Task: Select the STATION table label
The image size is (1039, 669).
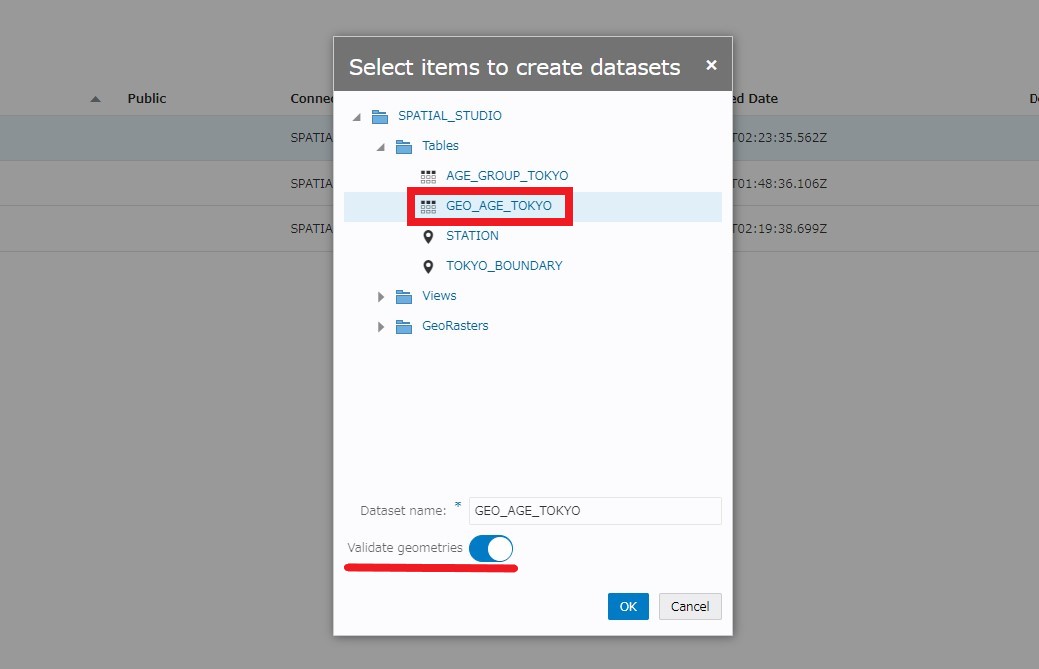Action: [x=472, y=236]
